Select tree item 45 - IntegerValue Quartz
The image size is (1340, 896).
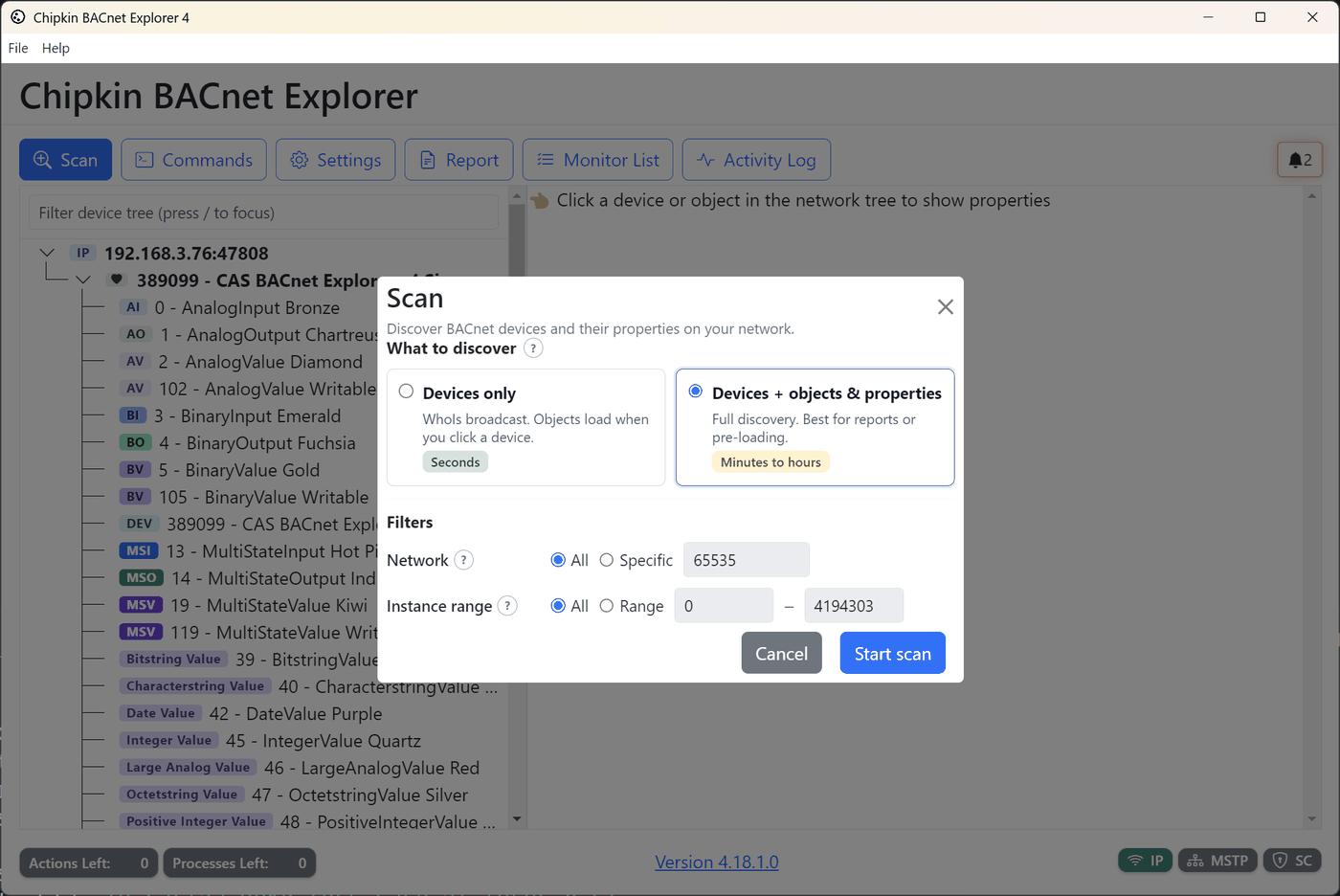[x=323, y=741]
